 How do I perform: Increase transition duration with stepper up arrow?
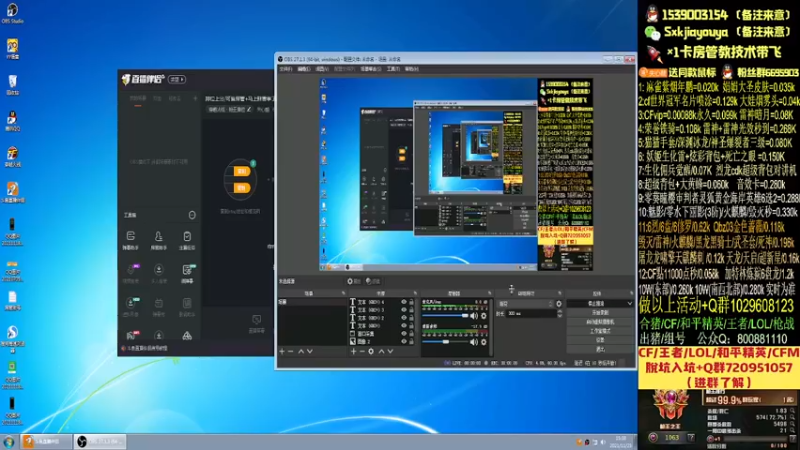[x=559, y=312]
